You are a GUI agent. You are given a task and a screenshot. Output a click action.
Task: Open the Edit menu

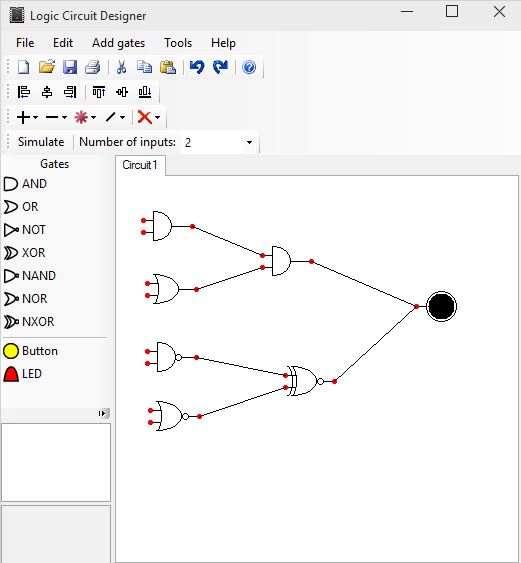pyautogui.click(x=63, y=43)
